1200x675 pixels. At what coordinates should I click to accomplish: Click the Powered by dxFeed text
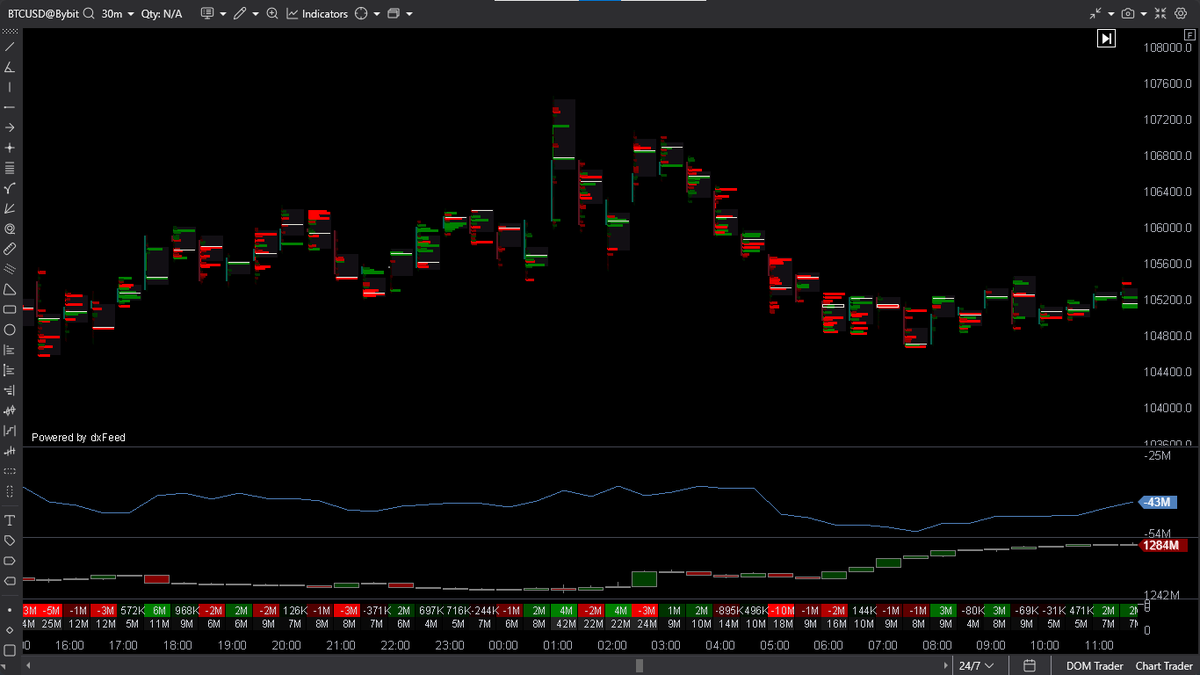pyautogui.click(x=78, y=437)
